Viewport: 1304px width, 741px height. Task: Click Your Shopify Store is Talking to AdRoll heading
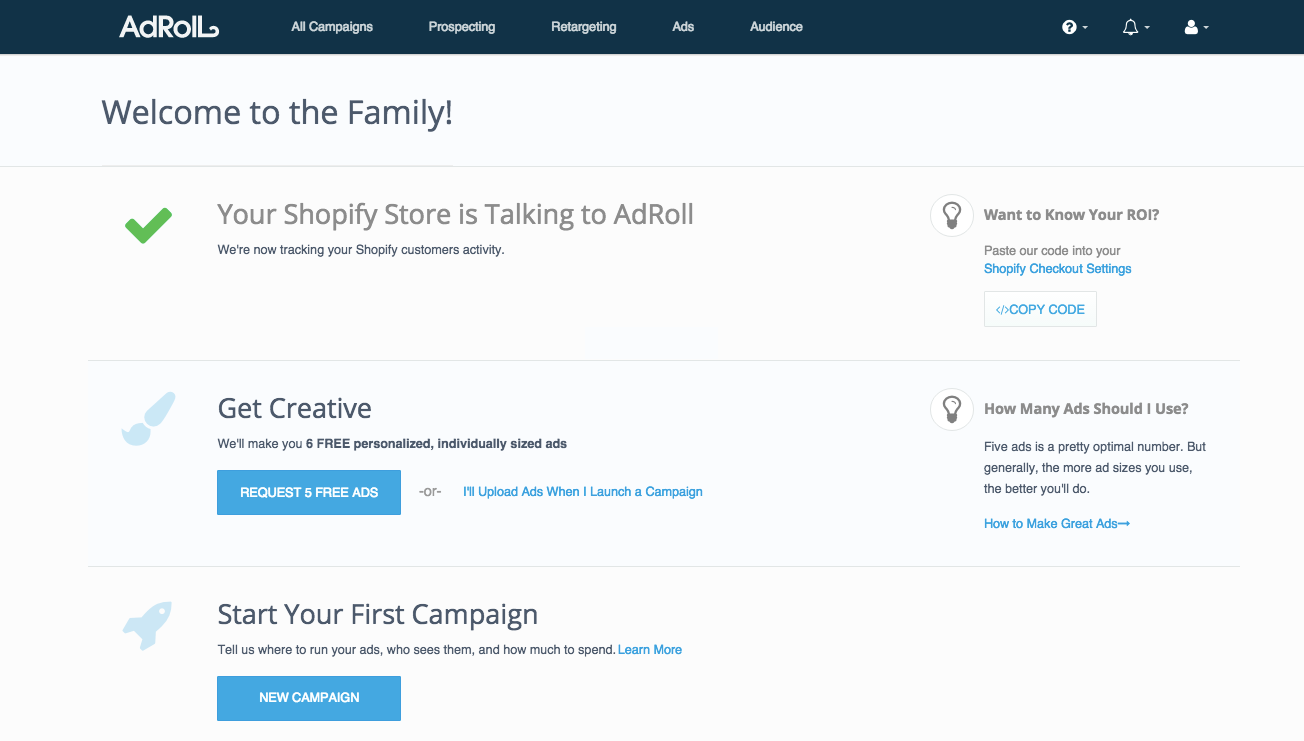(456, 215)
